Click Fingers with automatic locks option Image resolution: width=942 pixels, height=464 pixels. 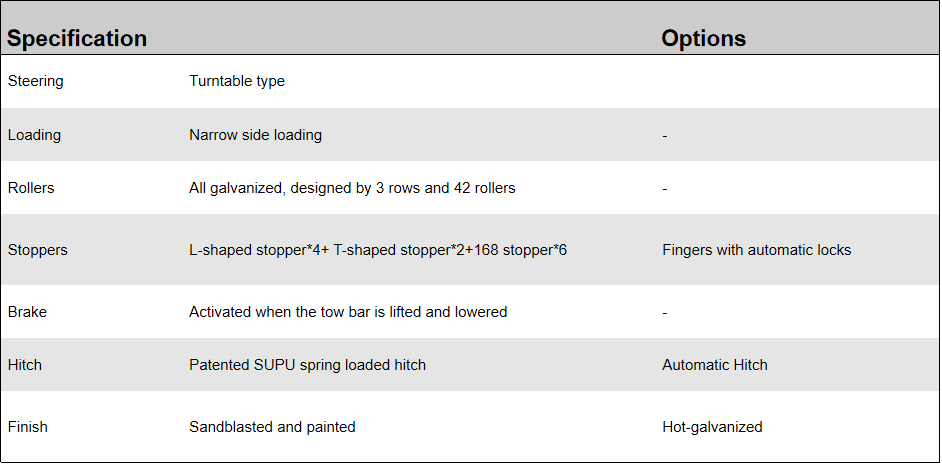(756, 250)
